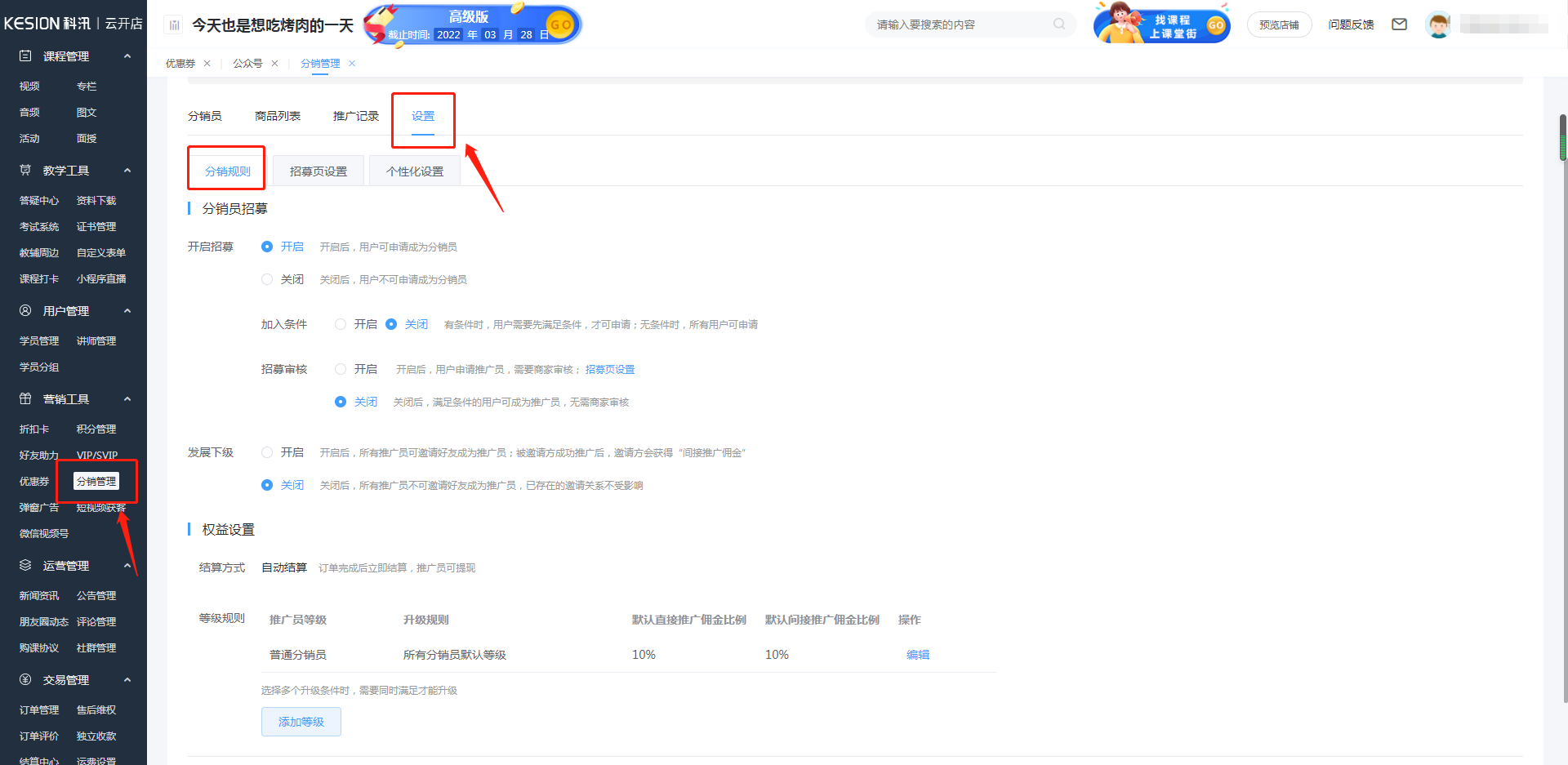Open the 招募页设置 link in 招募审核

pyautogui.click(x=610, y=370)
